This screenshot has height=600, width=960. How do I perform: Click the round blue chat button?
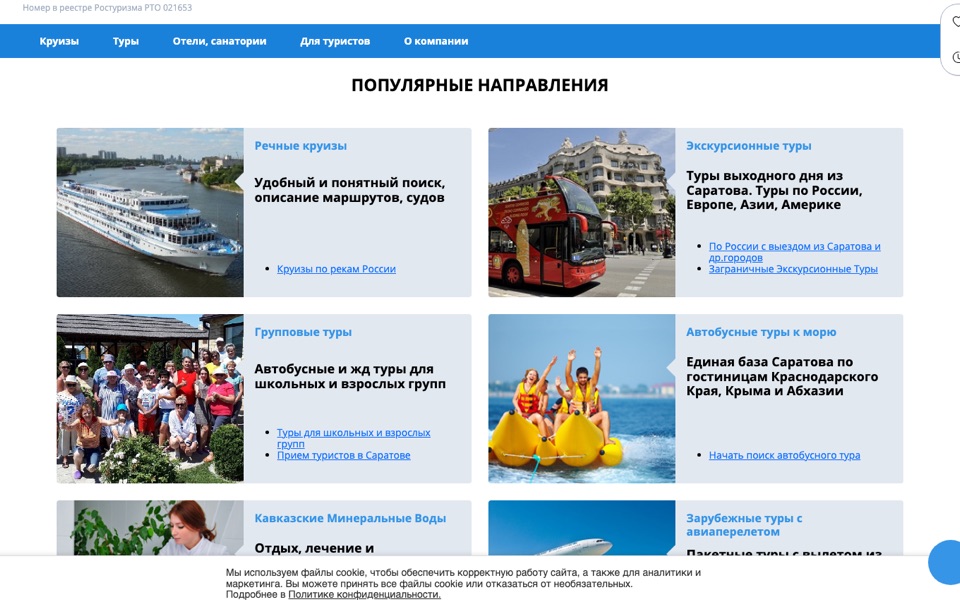point(945,562)
